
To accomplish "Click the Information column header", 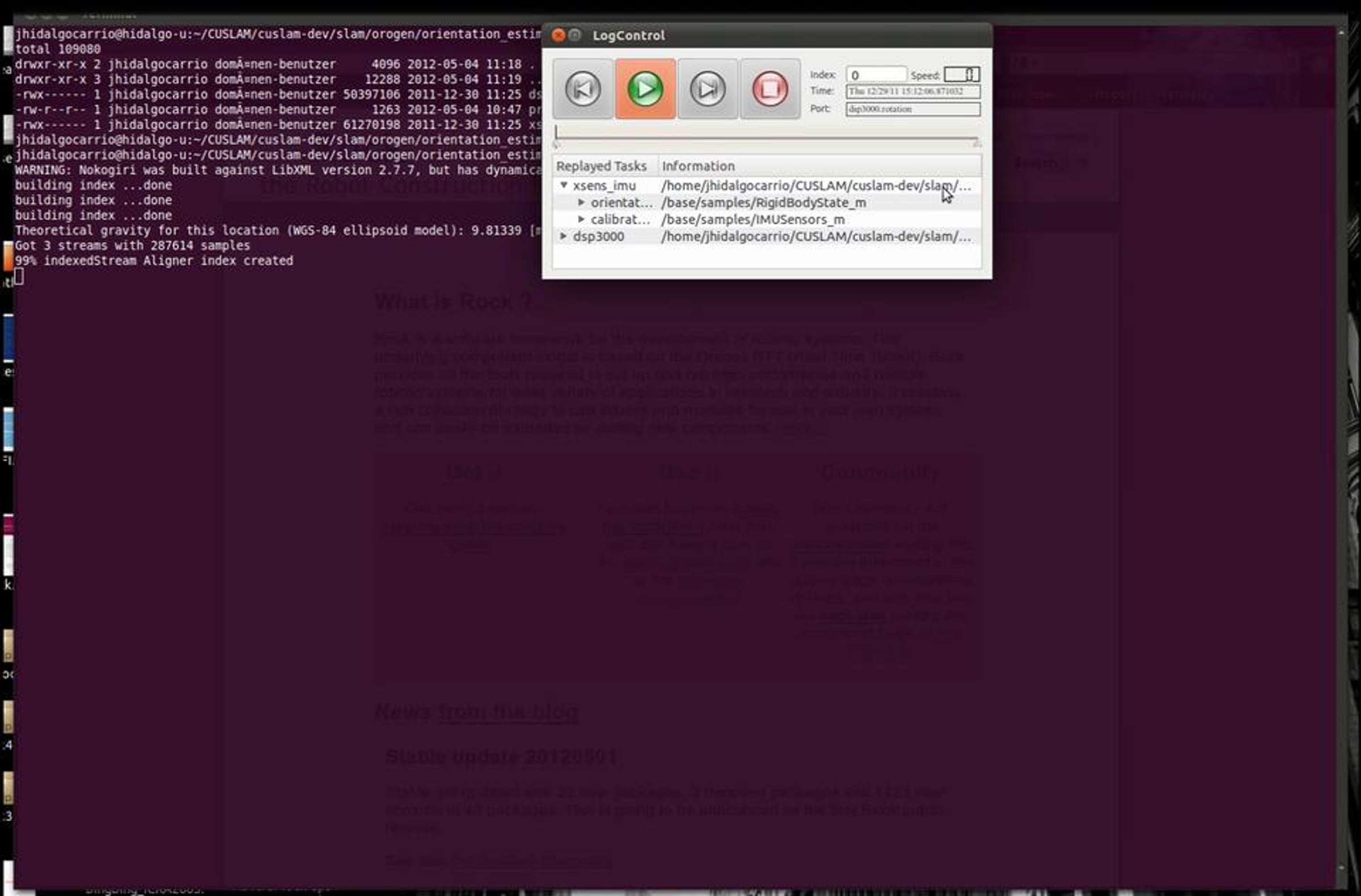I will point(698,166).
